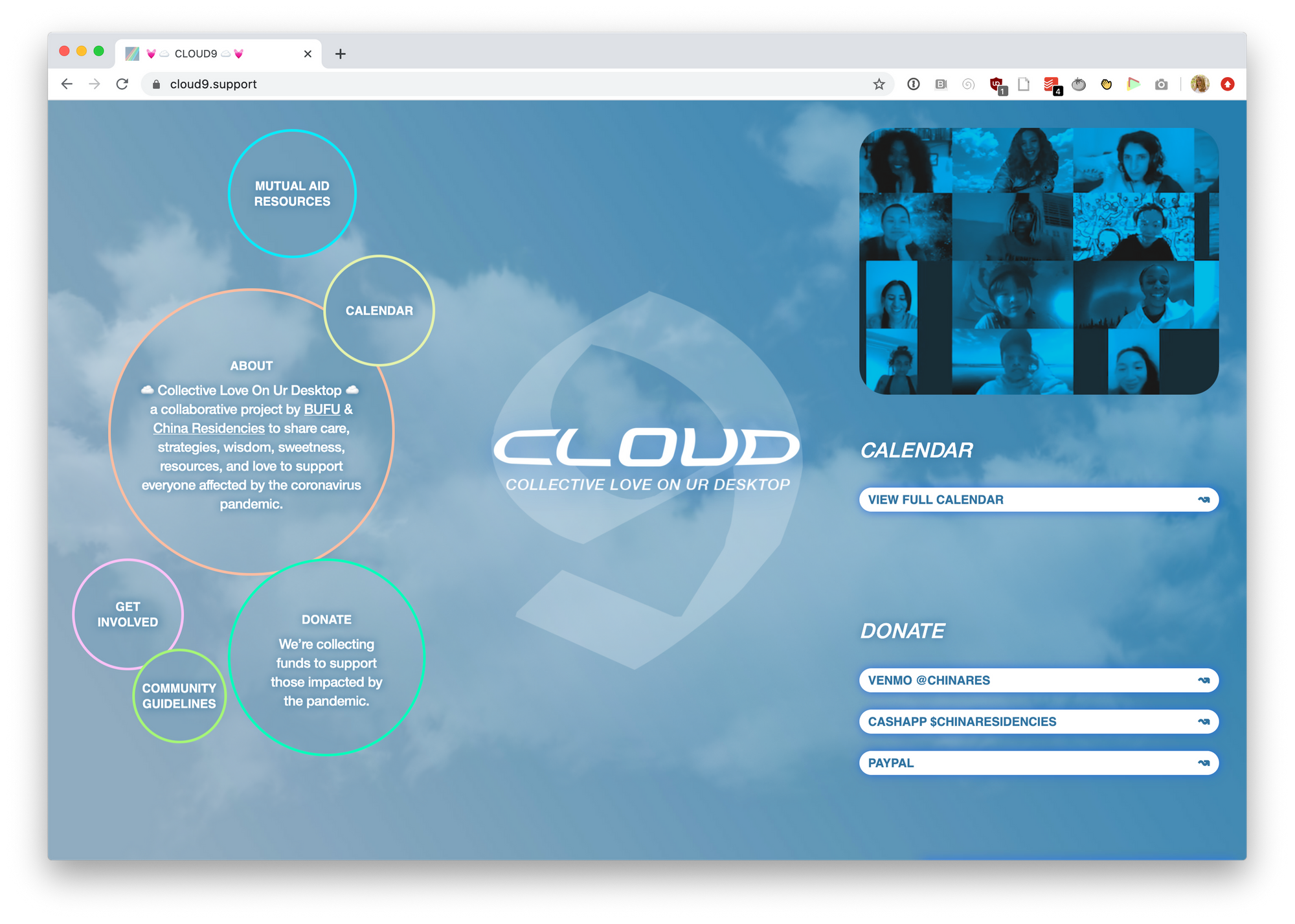
Task: Open the China Residencies link
Action: click(x=208, y=428)
